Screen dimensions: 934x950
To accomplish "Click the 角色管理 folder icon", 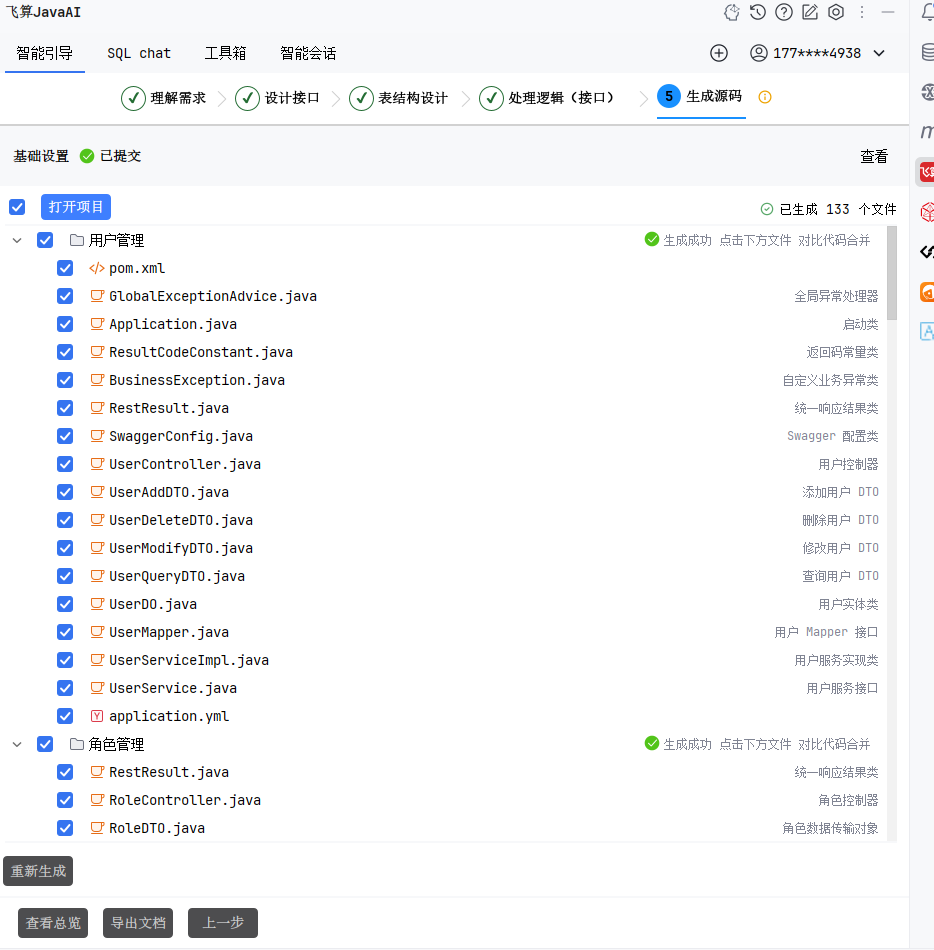I will (77, 744).
